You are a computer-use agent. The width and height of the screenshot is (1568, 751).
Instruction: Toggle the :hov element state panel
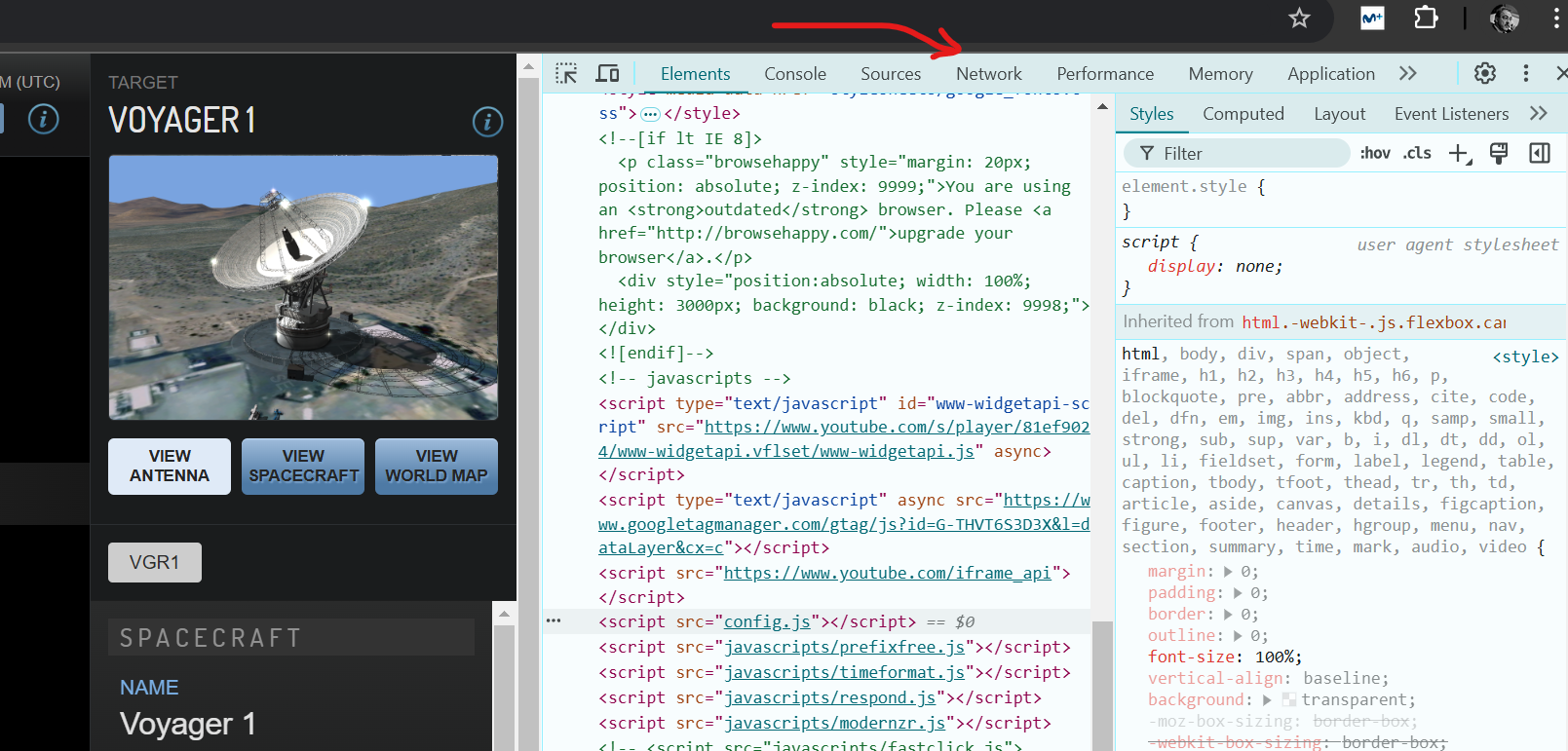pyautogui.click(x=1375, y=154)
